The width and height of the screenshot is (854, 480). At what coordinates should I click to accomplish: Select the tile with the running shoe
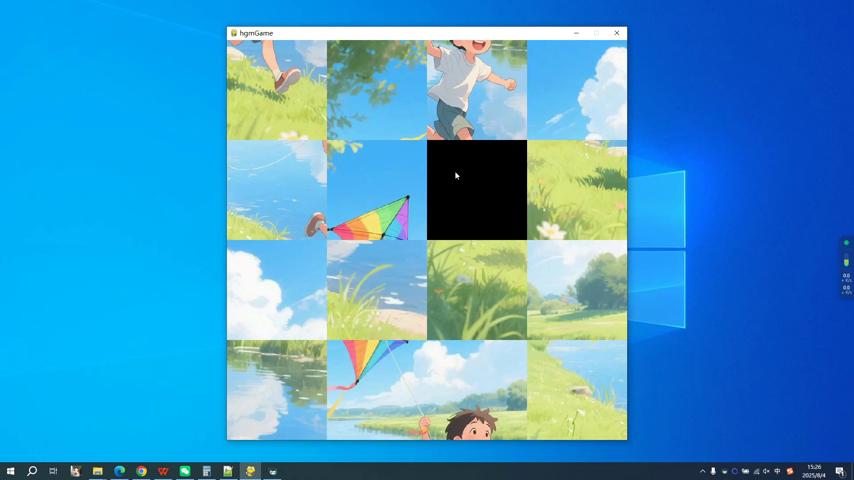[277, 90]
